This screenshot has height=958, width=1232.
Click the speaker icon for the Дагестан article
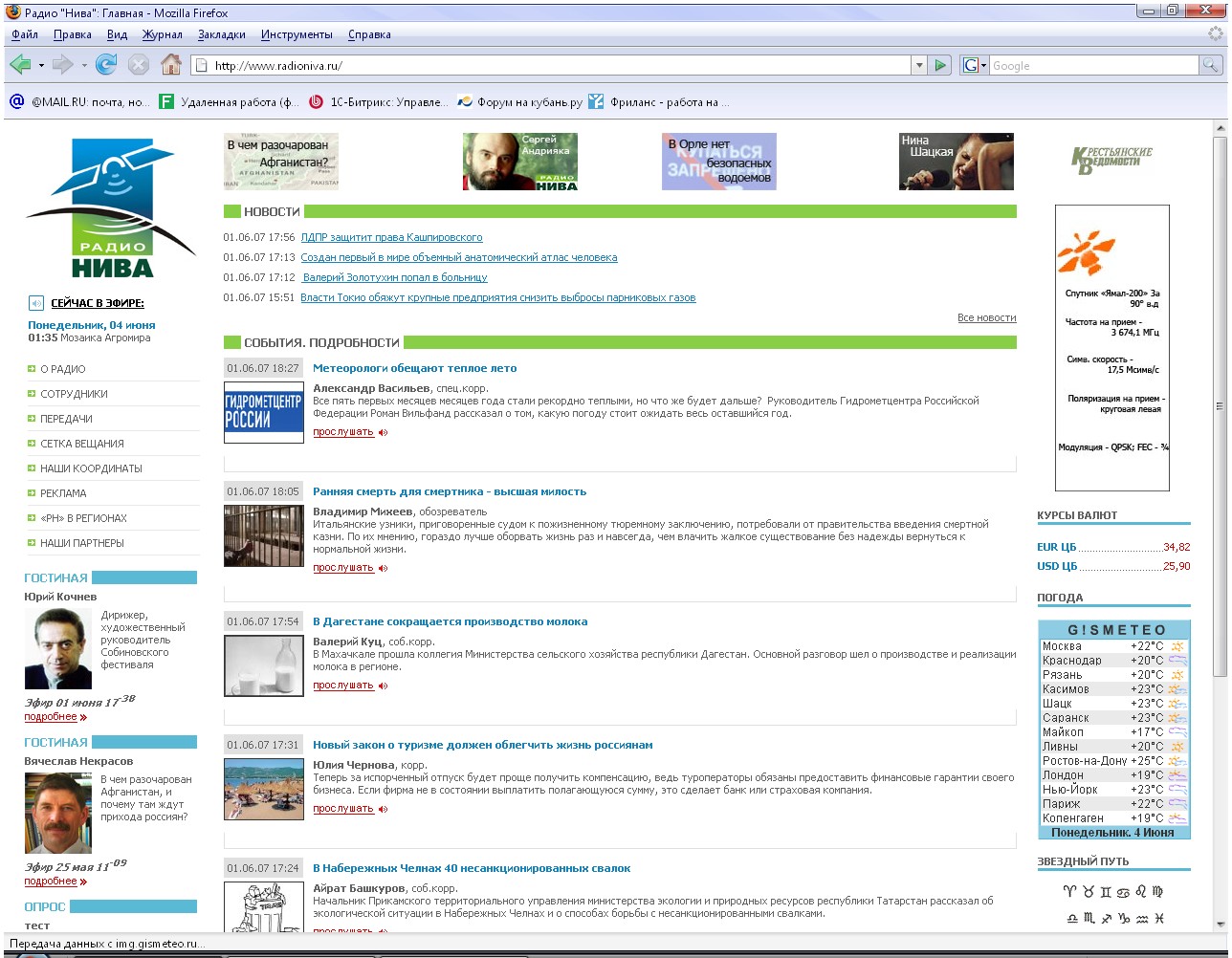(383, 686)
